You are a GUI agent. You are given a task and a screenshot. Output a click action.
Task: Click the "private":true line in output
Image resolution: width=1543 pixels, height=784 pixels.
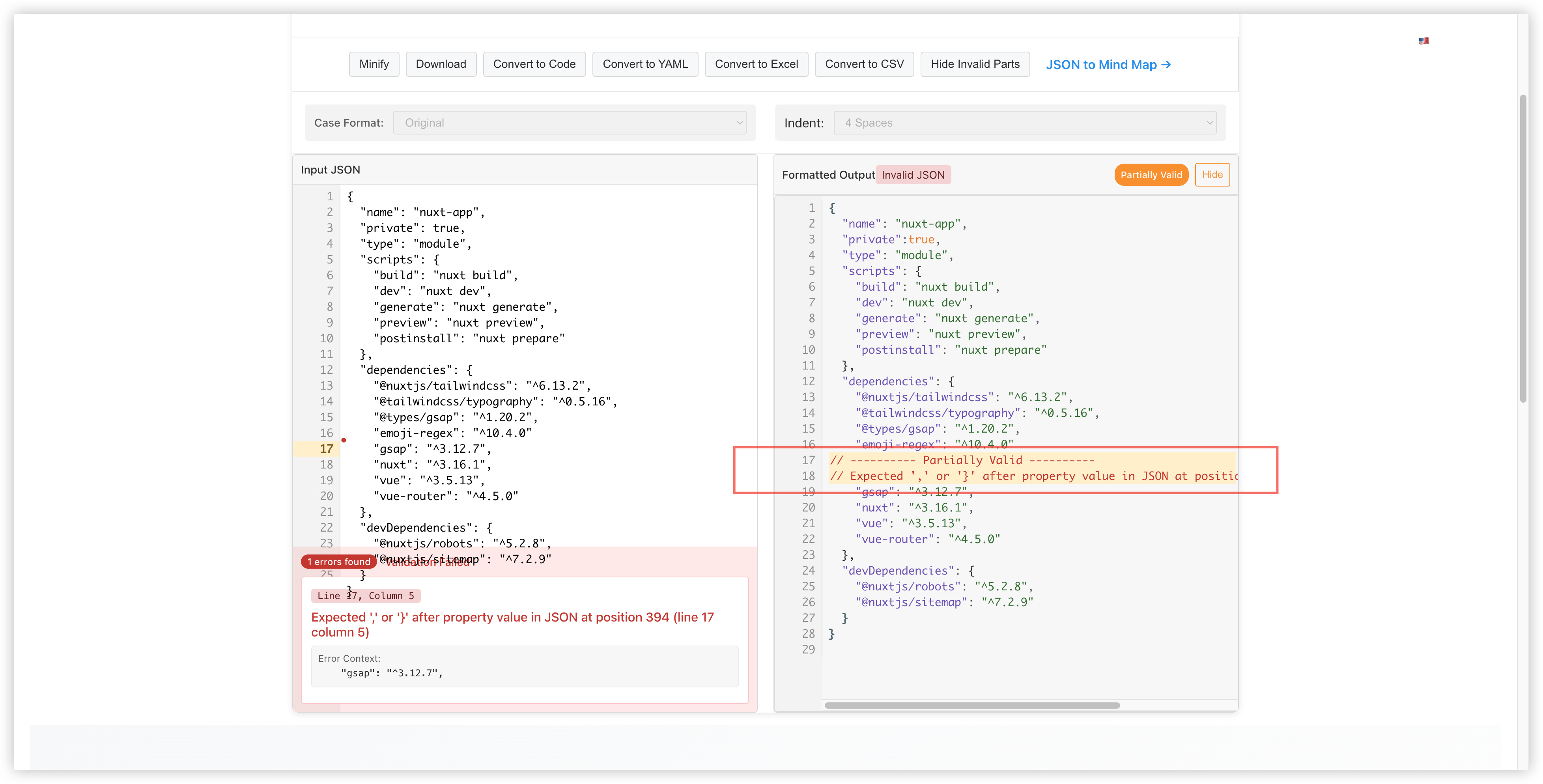891,239
